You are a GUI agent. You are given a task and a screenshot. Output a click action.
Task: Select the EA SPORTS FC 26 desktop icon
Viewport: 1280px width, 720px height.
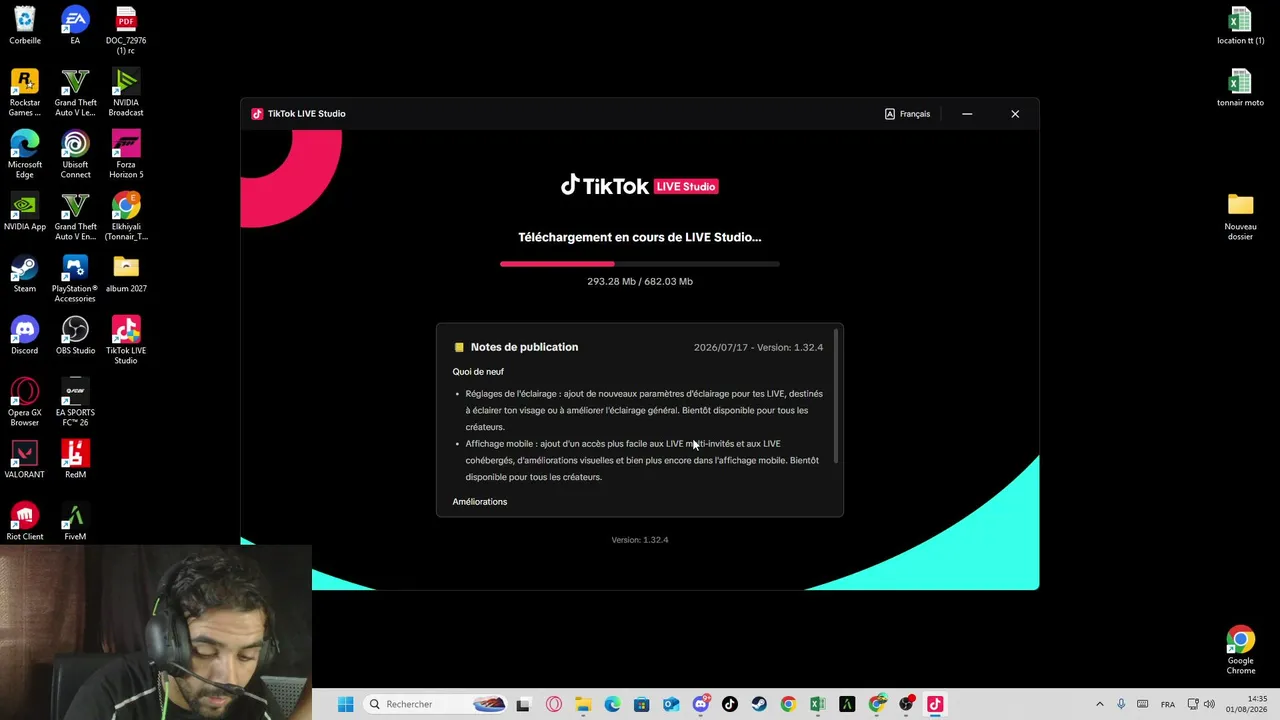(x=75, y=403)
